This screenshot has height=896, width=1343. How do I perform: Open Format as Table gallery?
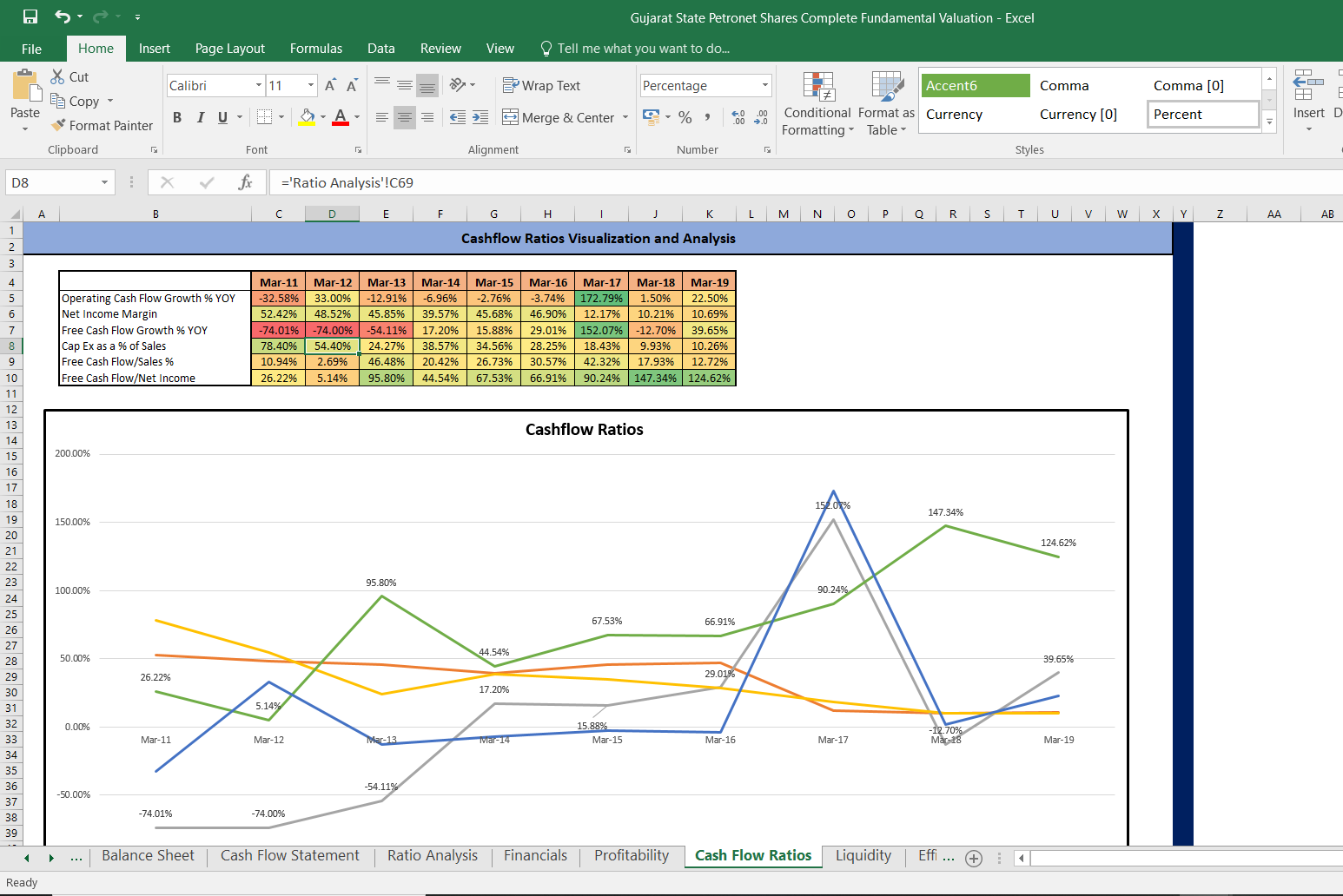pyautogui.click(x=887, y=104)
